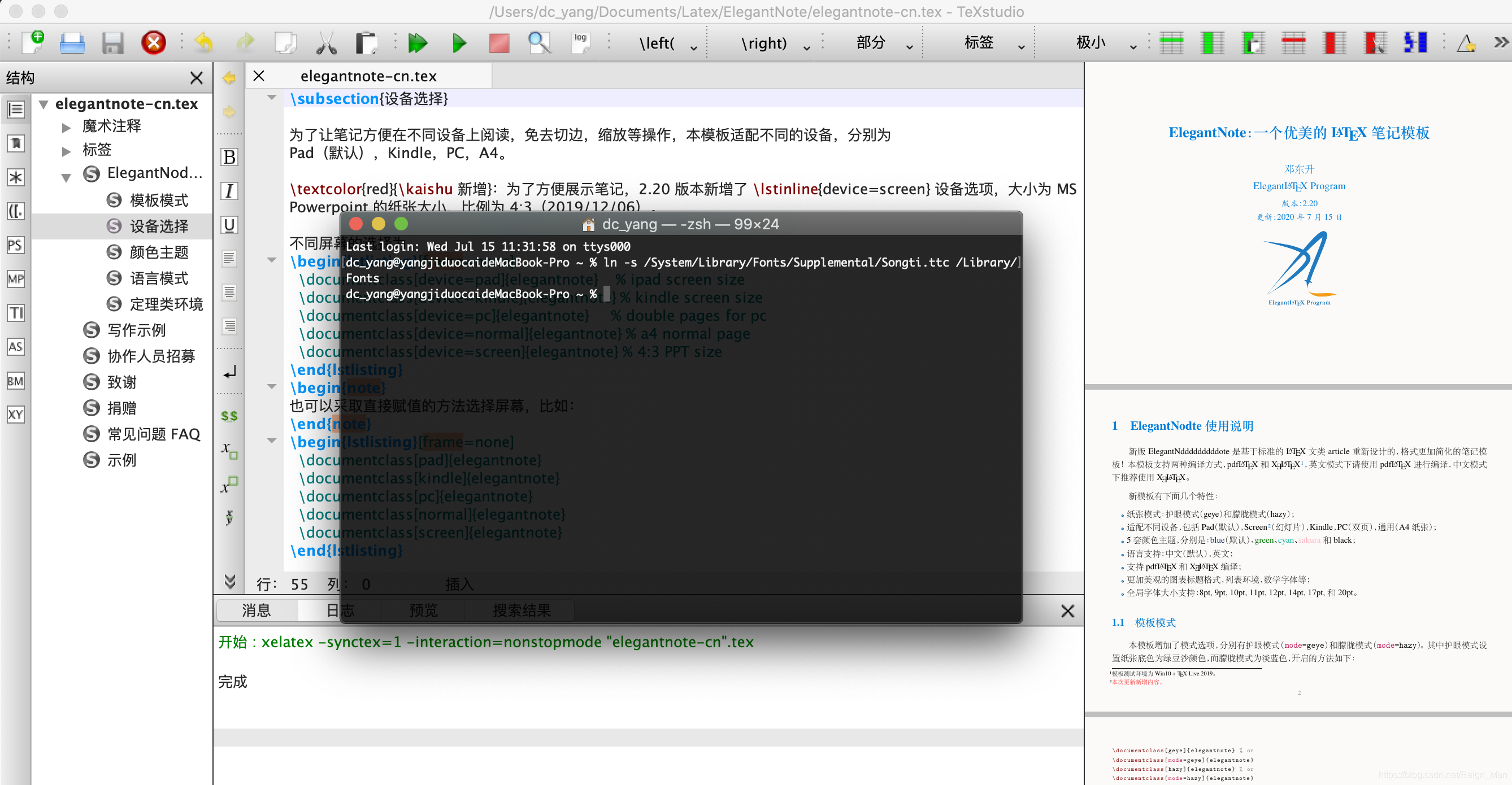Click the green-row table toolbar icon
The height and width of the screenshot is (785, 1512).
(x=1171, y=43)
